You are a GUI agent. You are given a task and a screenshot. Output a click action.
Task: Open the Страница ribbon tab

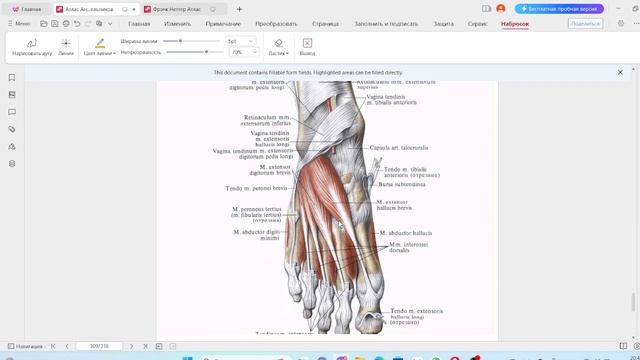point(325,24)
